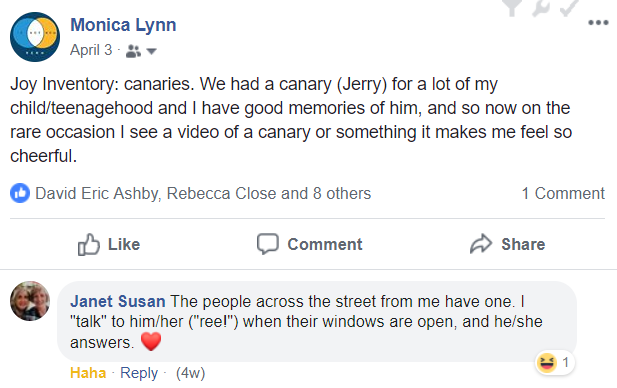Open the laughing emoji reaction count
The image size is (617, 388).
554,362
